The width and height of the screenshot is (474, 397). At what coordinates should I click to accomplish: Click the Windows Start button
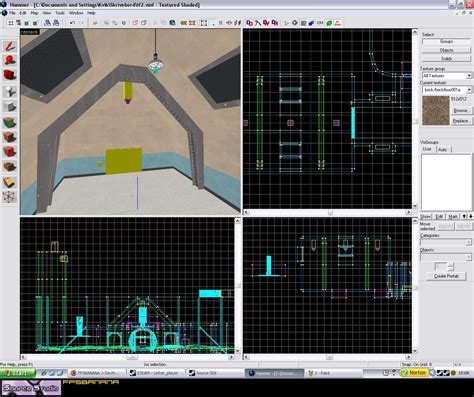(x=18, y=373)
